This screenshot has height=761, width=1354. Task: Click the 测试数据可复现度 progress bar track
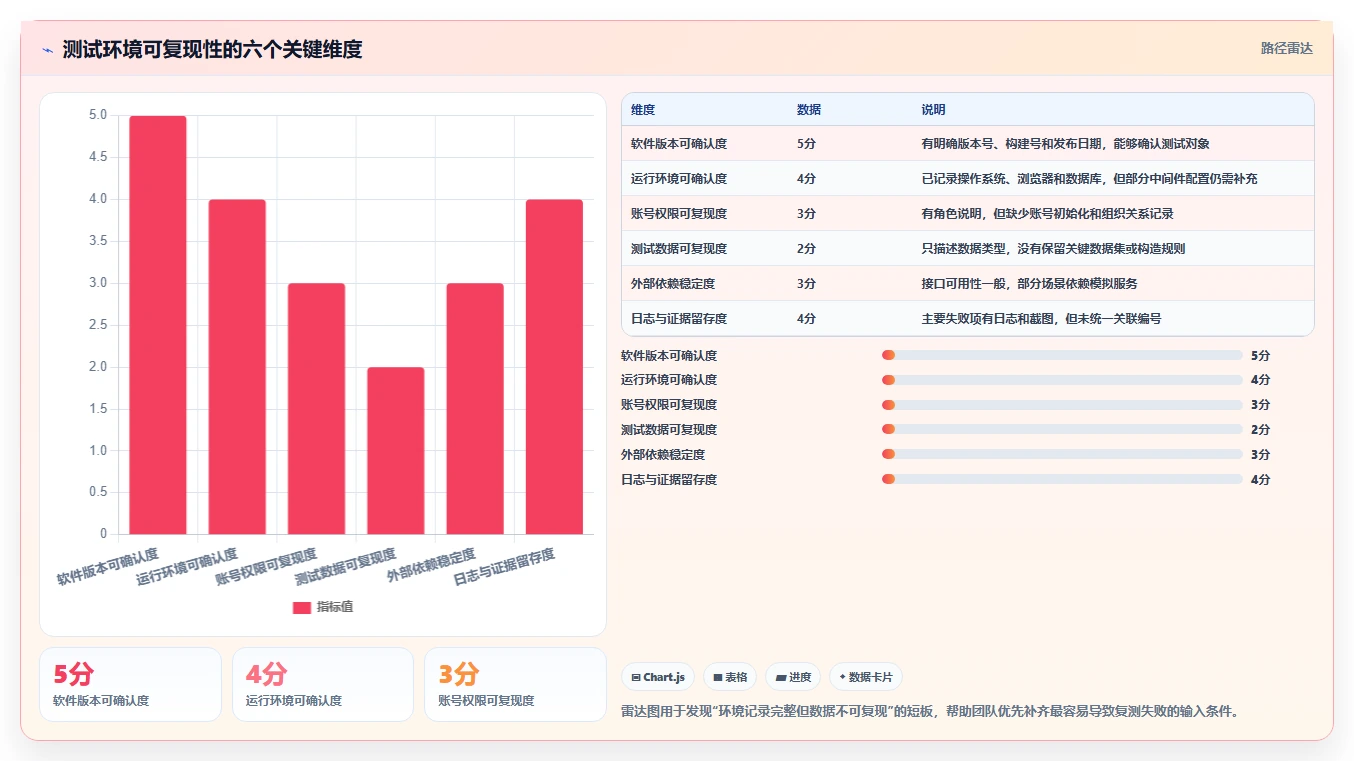1062,430
